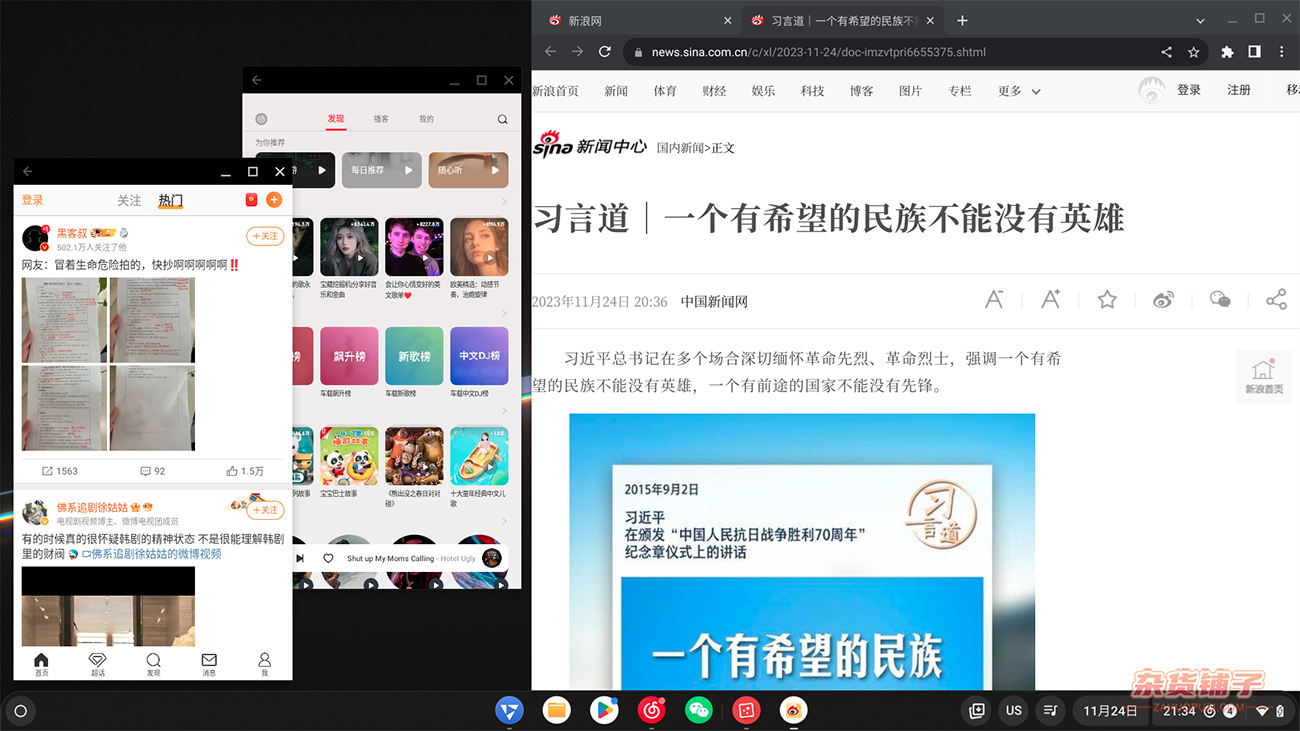Click the launcher circle on the shelf
The width and height of the screenshot is (1300, 731).
[20, 711]
